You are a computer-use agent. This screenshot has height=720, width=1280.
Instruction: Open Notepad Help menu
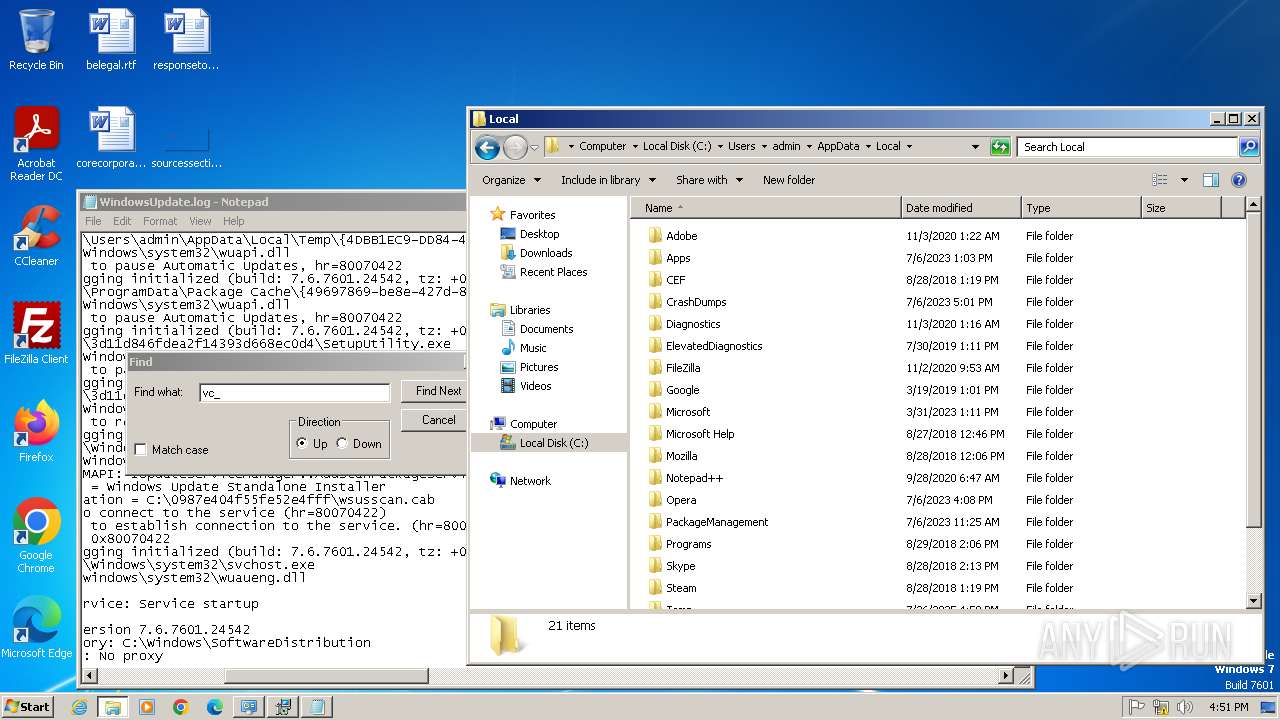(x=233, y=221)
